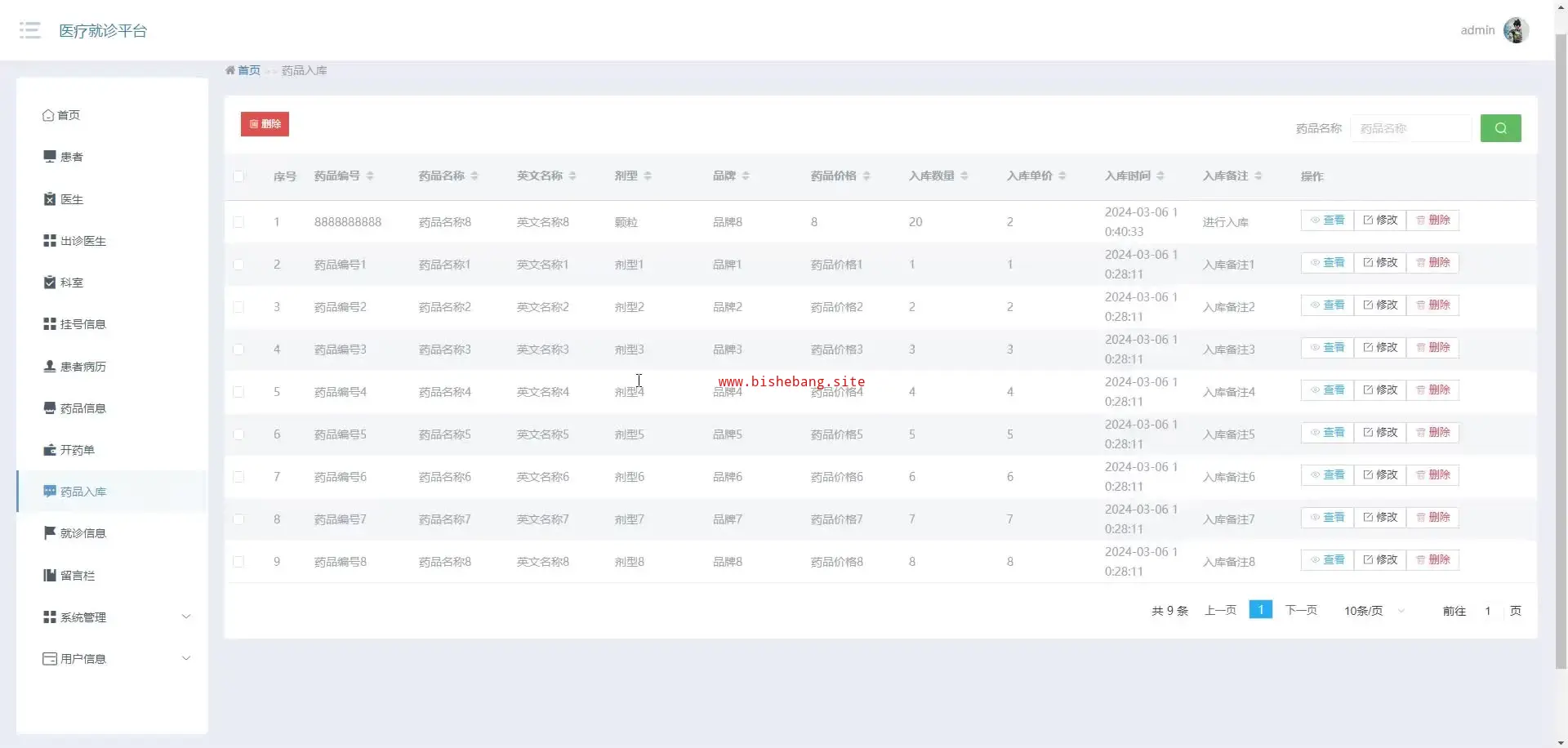Click 修改 for row 3
This screenshot has width=1568, height=748.
click(x=1380, y=305)
